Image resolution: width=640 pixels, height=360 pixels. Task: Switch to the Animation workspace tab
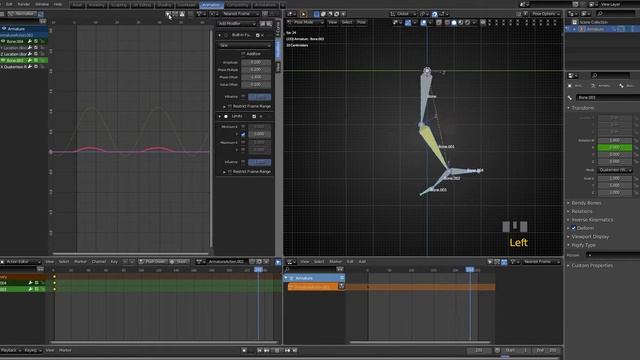[211, 5]
